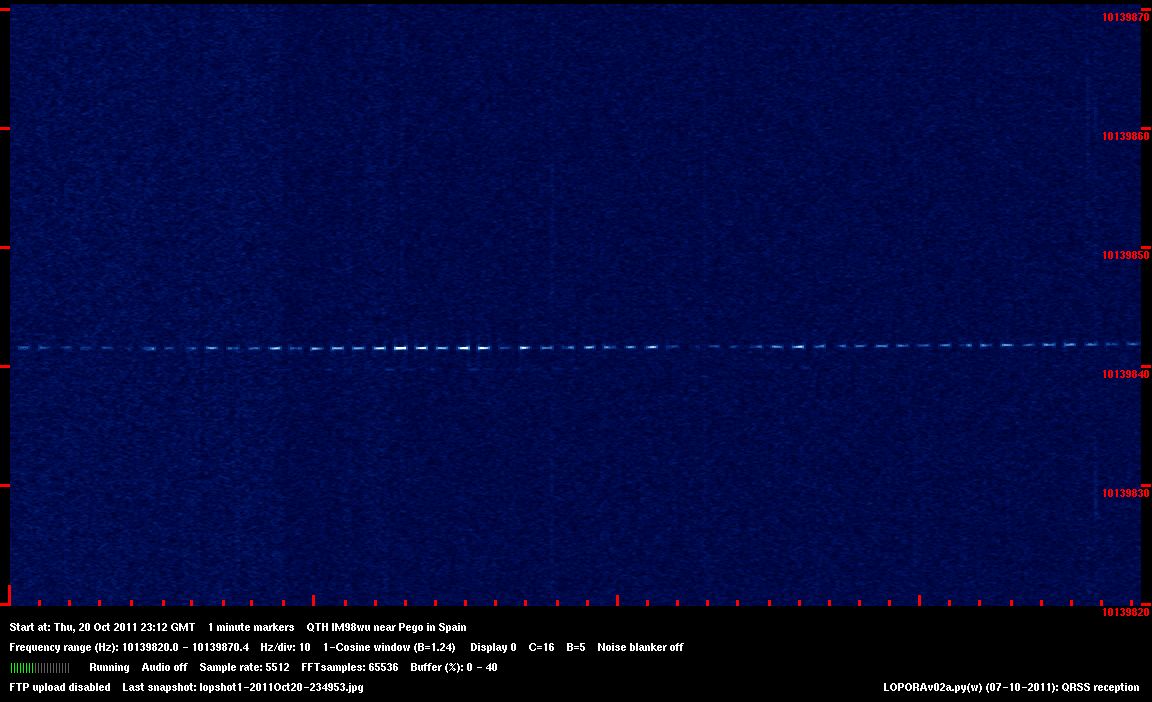Image resolution: width=1152 pixels, height=702 pixels.
Task: Click the '1-Cosine window (B=1.24)' text
Action: (389, 647)
